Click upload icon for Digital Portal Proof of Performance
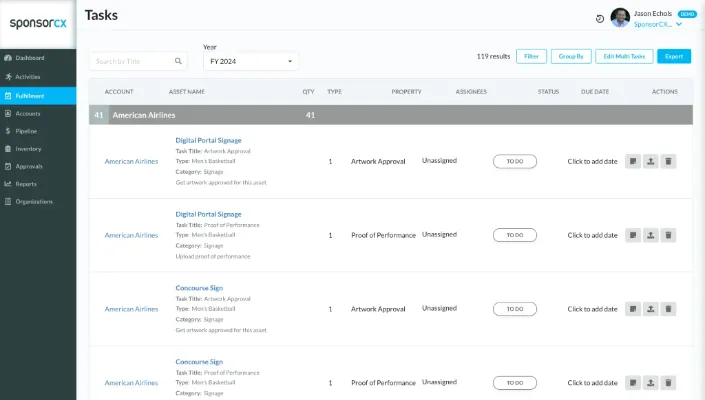 (x=651, y=235)
